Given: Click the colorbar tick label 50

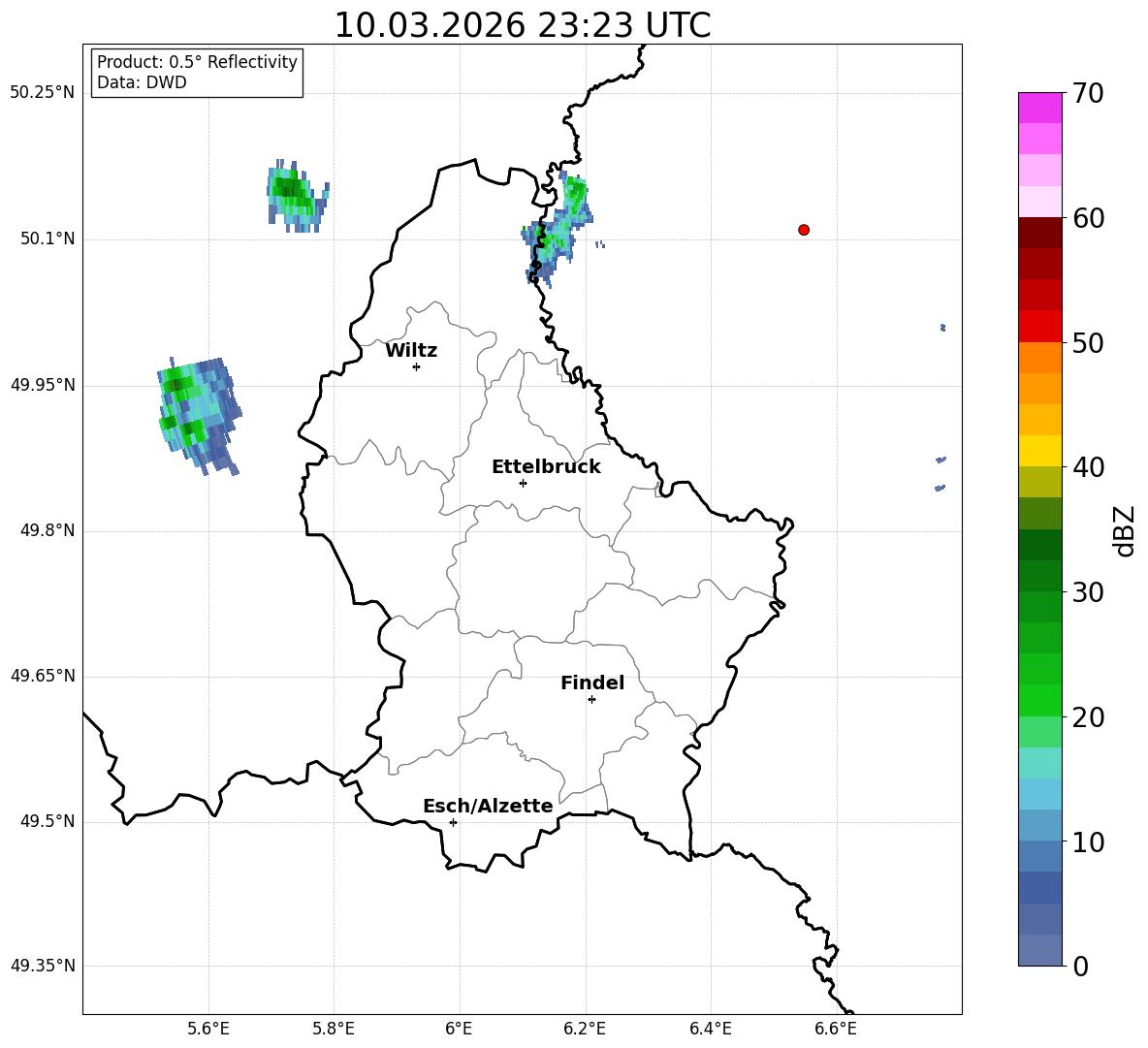Looking at the screenshot, I should pos(1088,342).
